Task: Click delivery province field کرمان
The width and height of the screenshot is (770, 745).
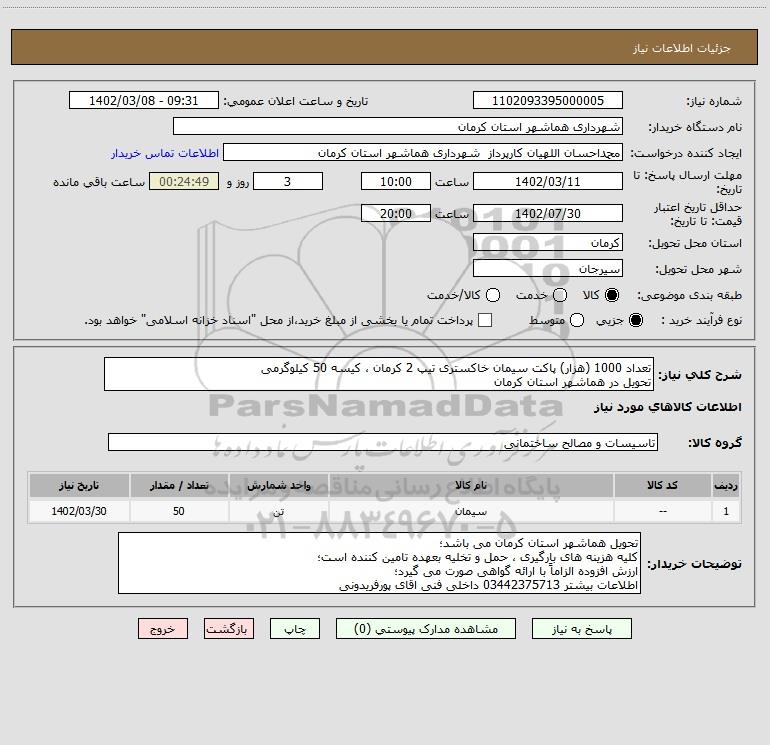Action: coord(548,243)
